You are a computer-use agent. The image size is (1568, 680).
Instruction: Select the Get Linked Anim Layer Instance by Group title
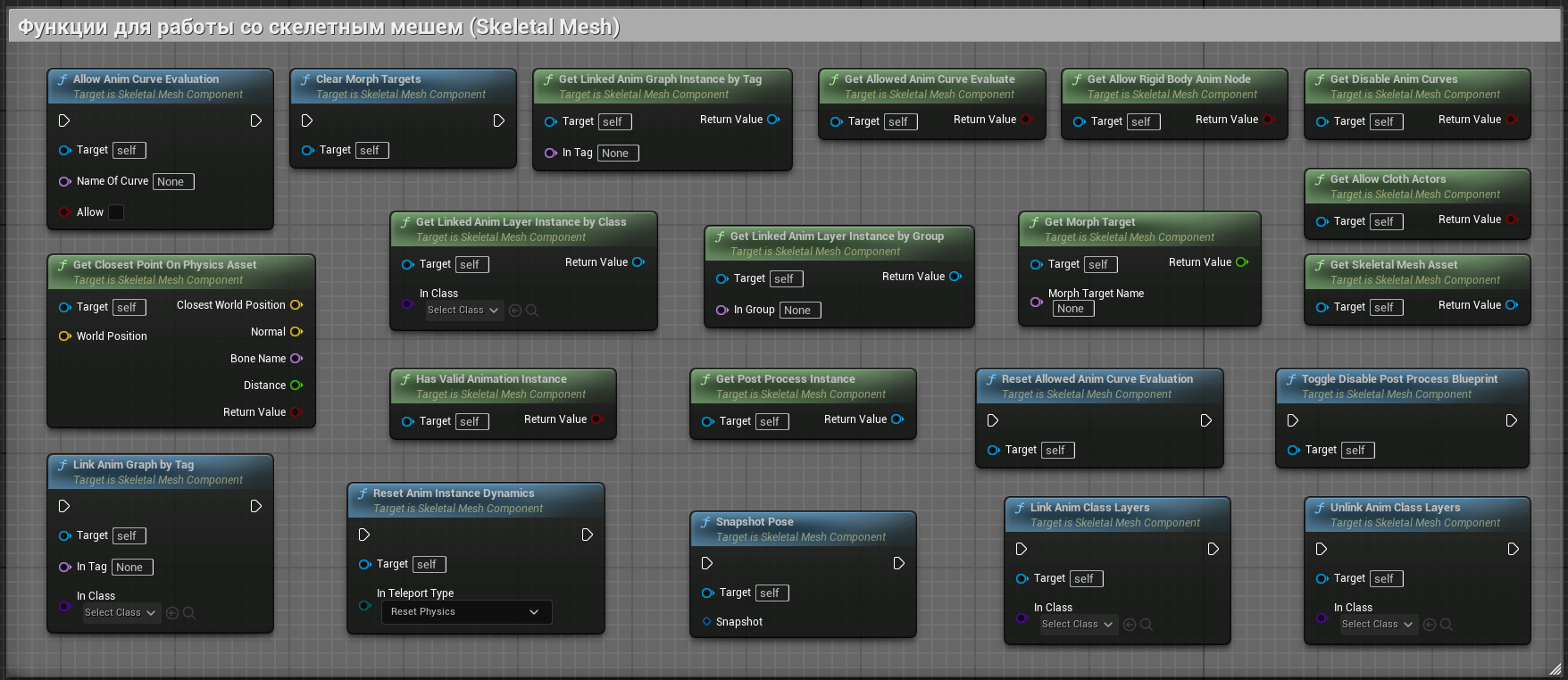837,236
